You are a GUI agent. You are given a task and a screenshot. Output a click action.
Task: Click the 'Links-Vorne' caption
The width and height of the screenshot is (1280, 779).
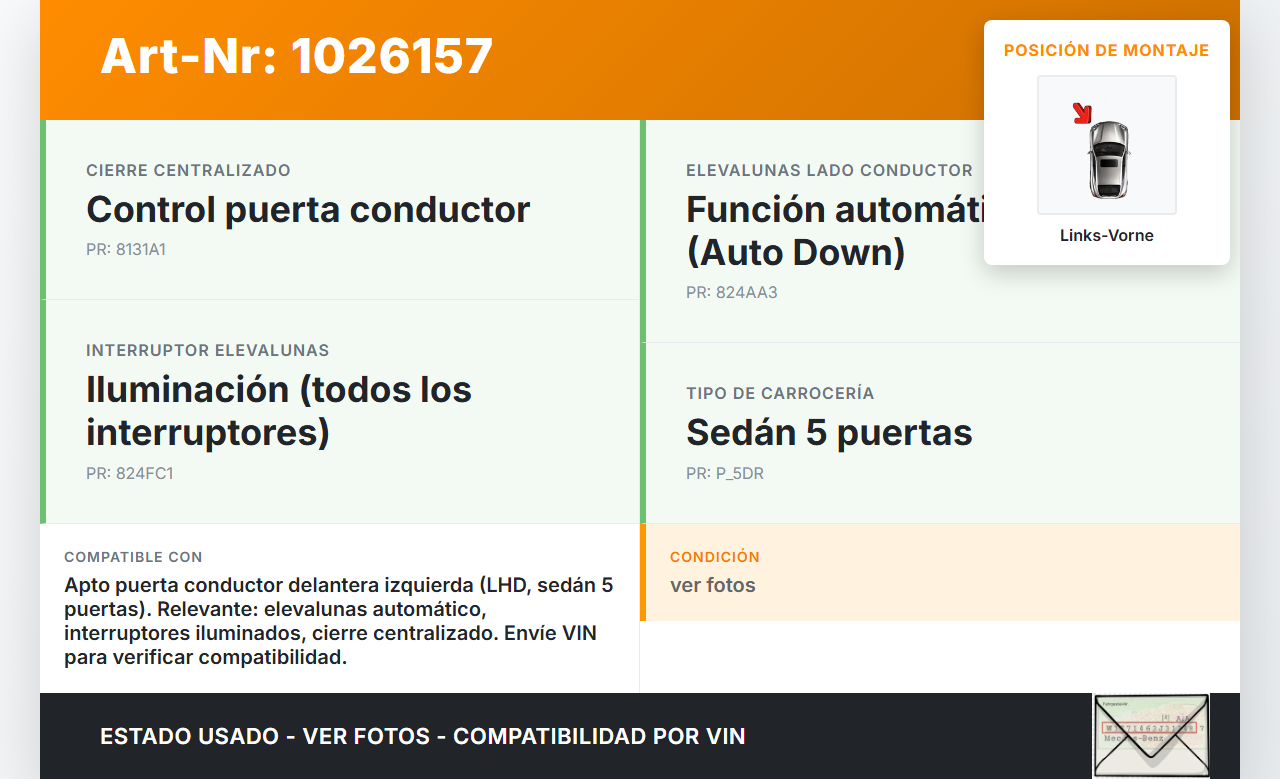(1107, 236)
